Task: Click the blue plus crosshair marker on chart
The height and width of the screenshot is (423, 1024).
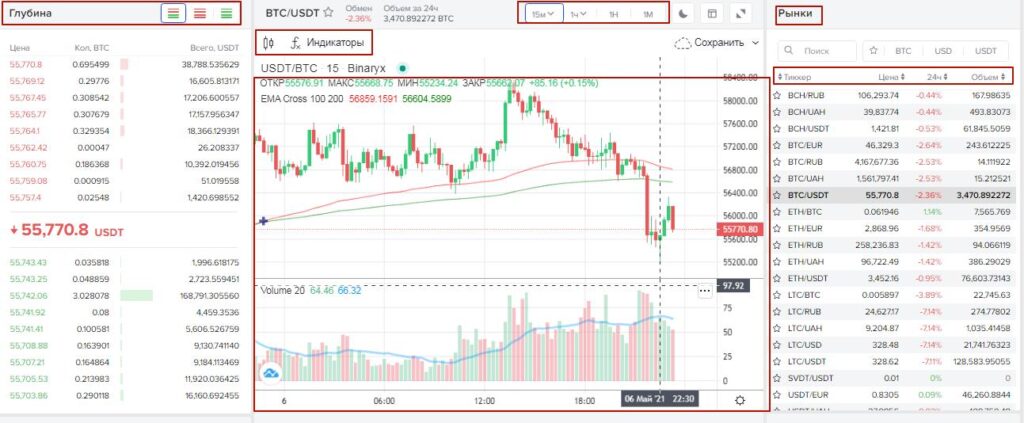Action: point(263,221)
